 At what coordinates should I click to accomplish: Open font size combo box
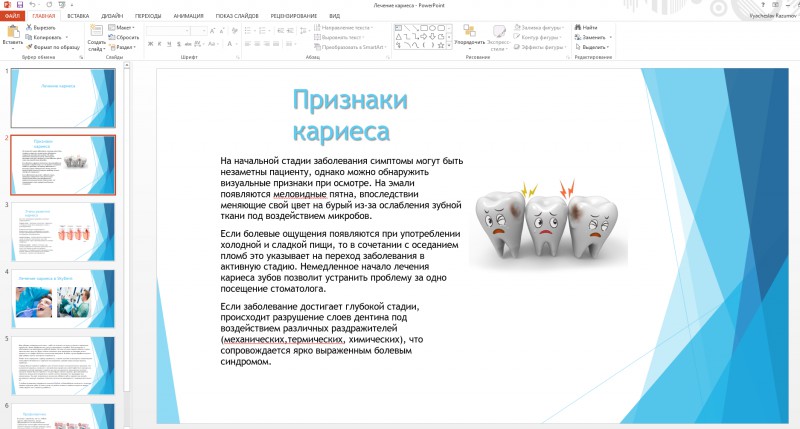point(199,31)
